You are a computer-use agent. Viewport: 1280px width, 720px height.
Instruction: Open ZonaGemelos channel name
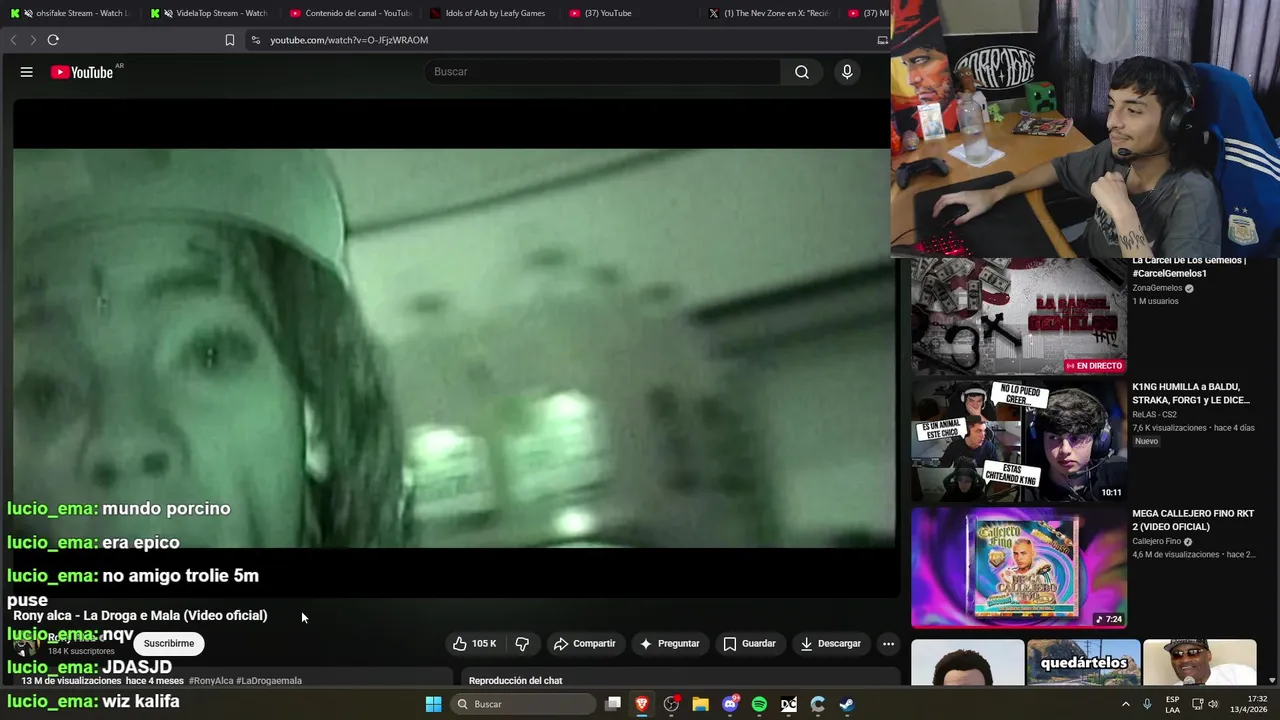point(1157,288)
